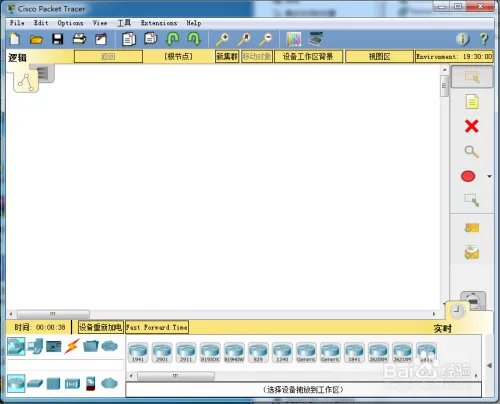
Task: Pick the 2911 router
Action: pos(186,353)
